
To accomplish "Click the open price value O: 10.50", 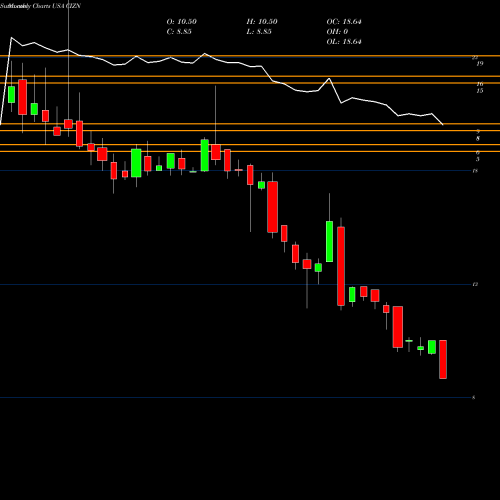I will tap(182, 22).
